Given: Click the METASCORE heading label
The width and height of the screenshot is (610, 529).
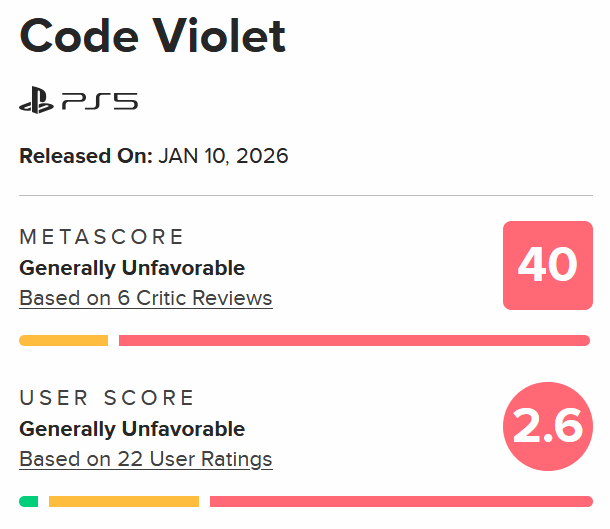Looking at the screenshot, I should 102,237.
